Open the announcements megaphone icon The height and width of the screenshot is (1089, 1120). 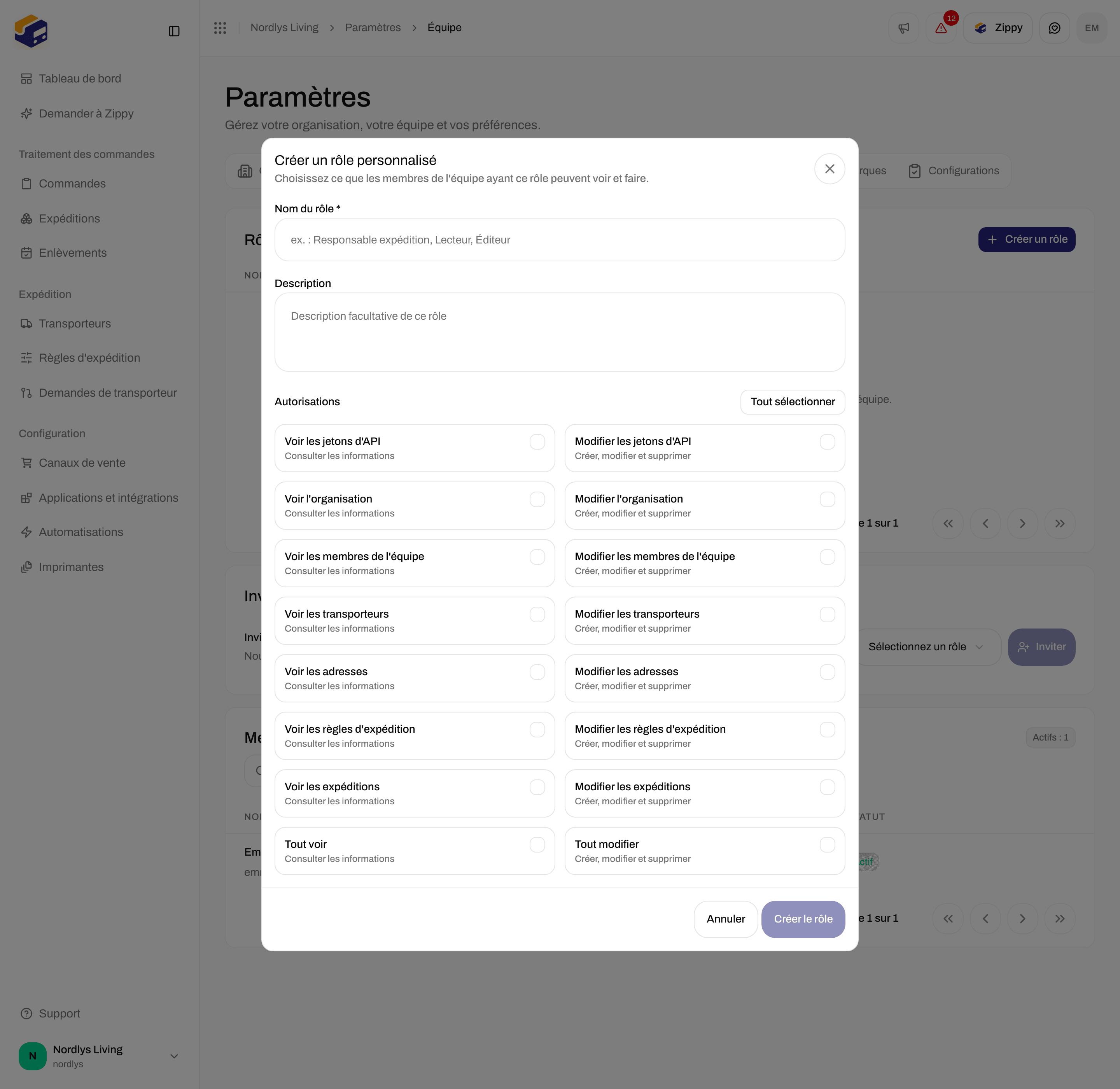(x=904, y=28)
